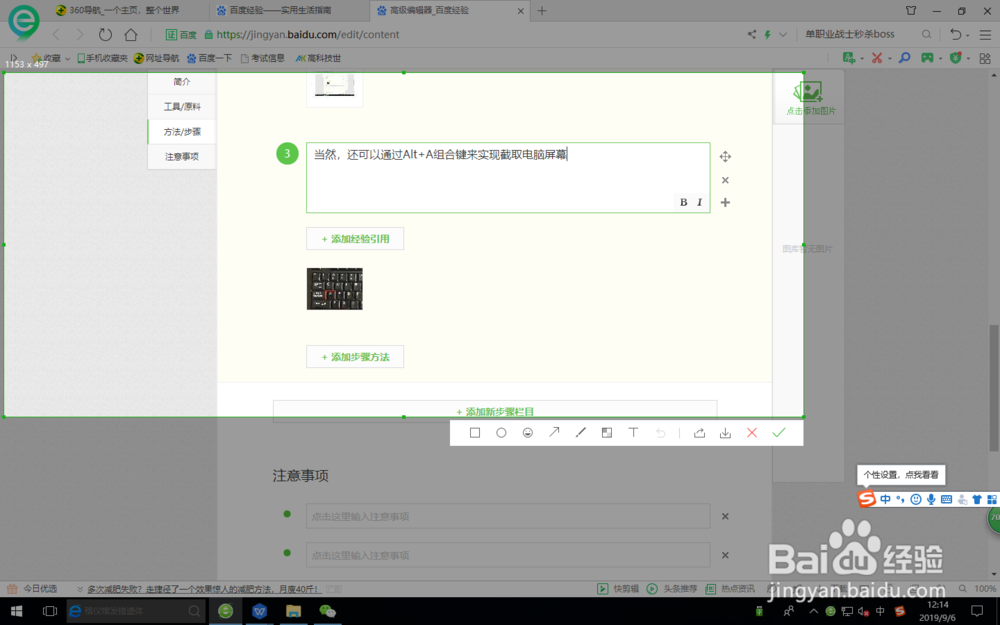Click the red scissors screenshot extension
The image size is (1000, 625).
click(878, 58)
